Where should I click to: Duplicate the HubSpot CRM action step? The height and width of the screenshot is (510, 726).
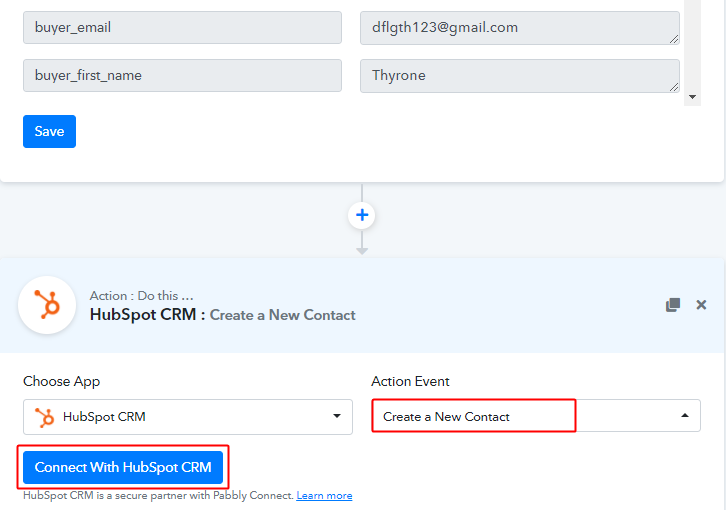pos(673,305)
